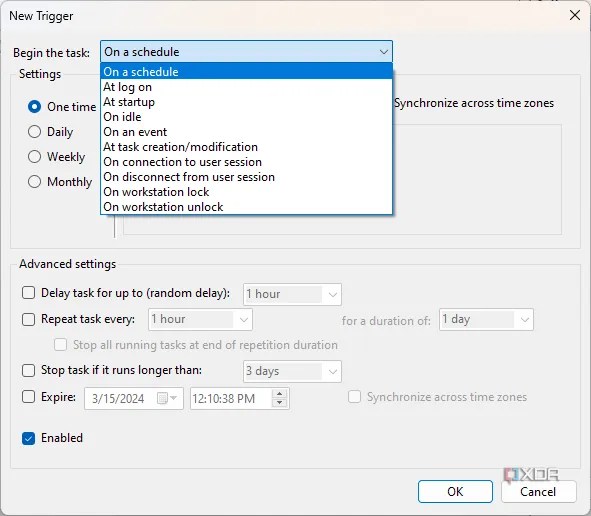Check Stop all running tasks at end of repetition
Image resolution: width=591 pixels, height=516 pixels.
pos(60,345)
